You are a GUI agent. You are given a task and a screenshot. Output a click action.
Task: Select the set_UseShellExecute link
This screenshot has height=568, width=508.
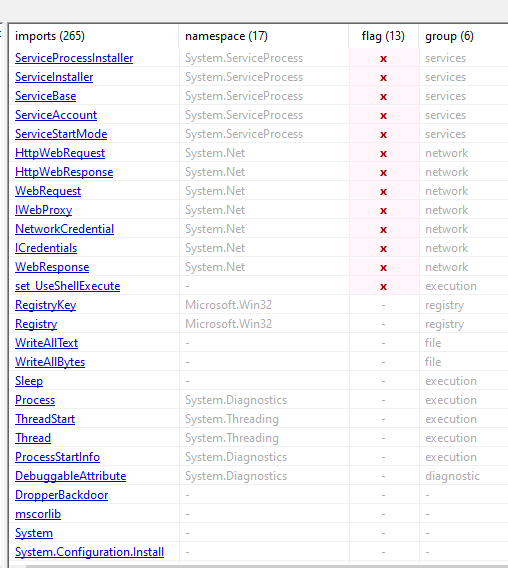click(67, 286)
